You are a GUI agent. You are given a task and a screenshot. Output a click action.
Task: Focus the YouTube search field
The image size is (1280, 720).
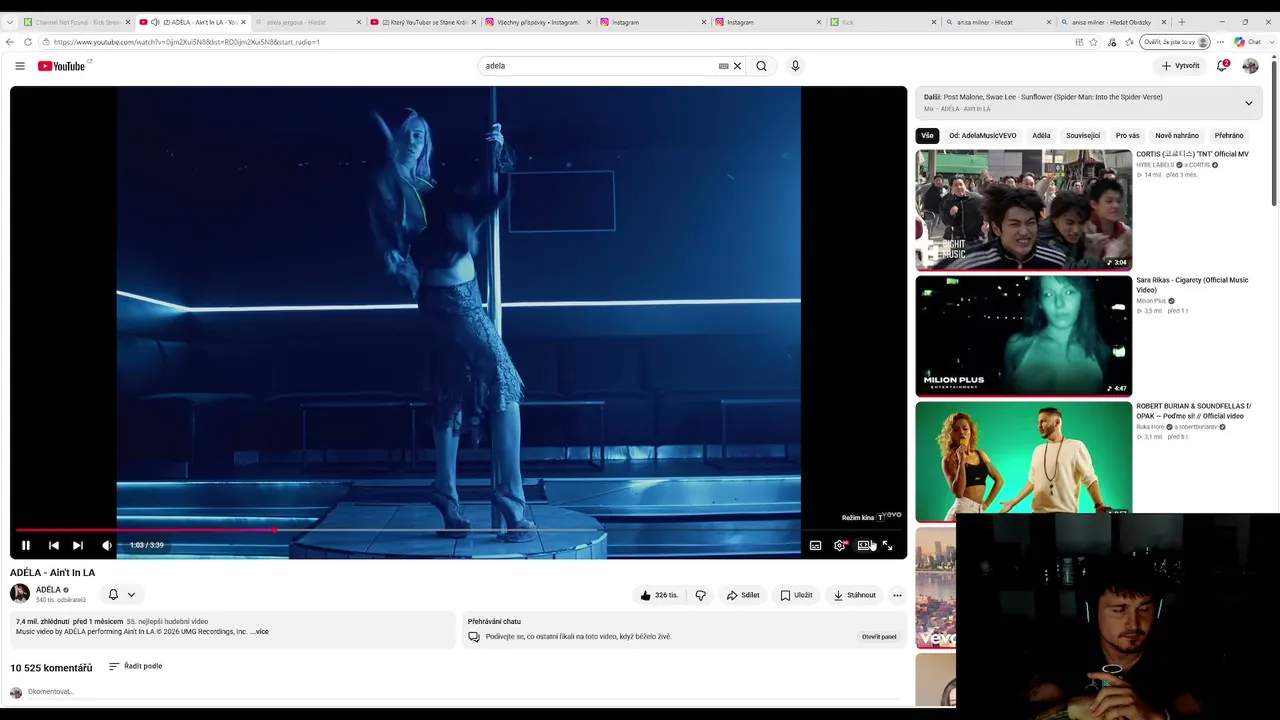click(x=598, y=66)
